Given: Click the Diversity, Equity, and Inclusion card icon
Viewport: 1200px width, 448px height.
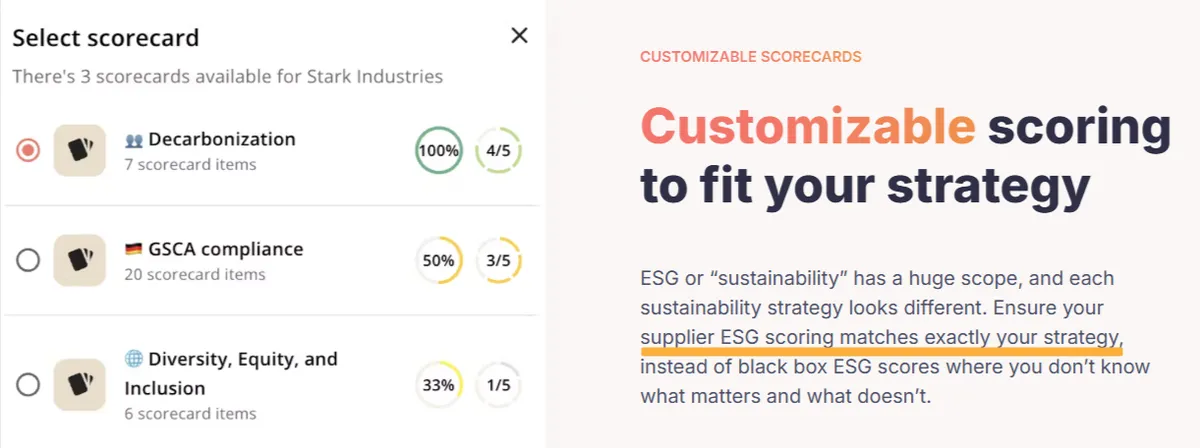Looking at the screenshot, I should (80, 384).
